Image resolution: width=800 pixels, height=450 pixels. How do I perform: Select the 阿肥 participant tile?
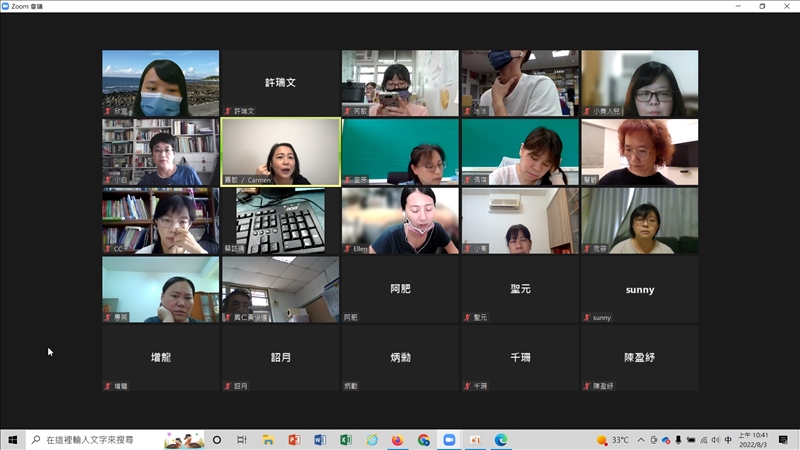pyautogui.click(x=400, y=290)
